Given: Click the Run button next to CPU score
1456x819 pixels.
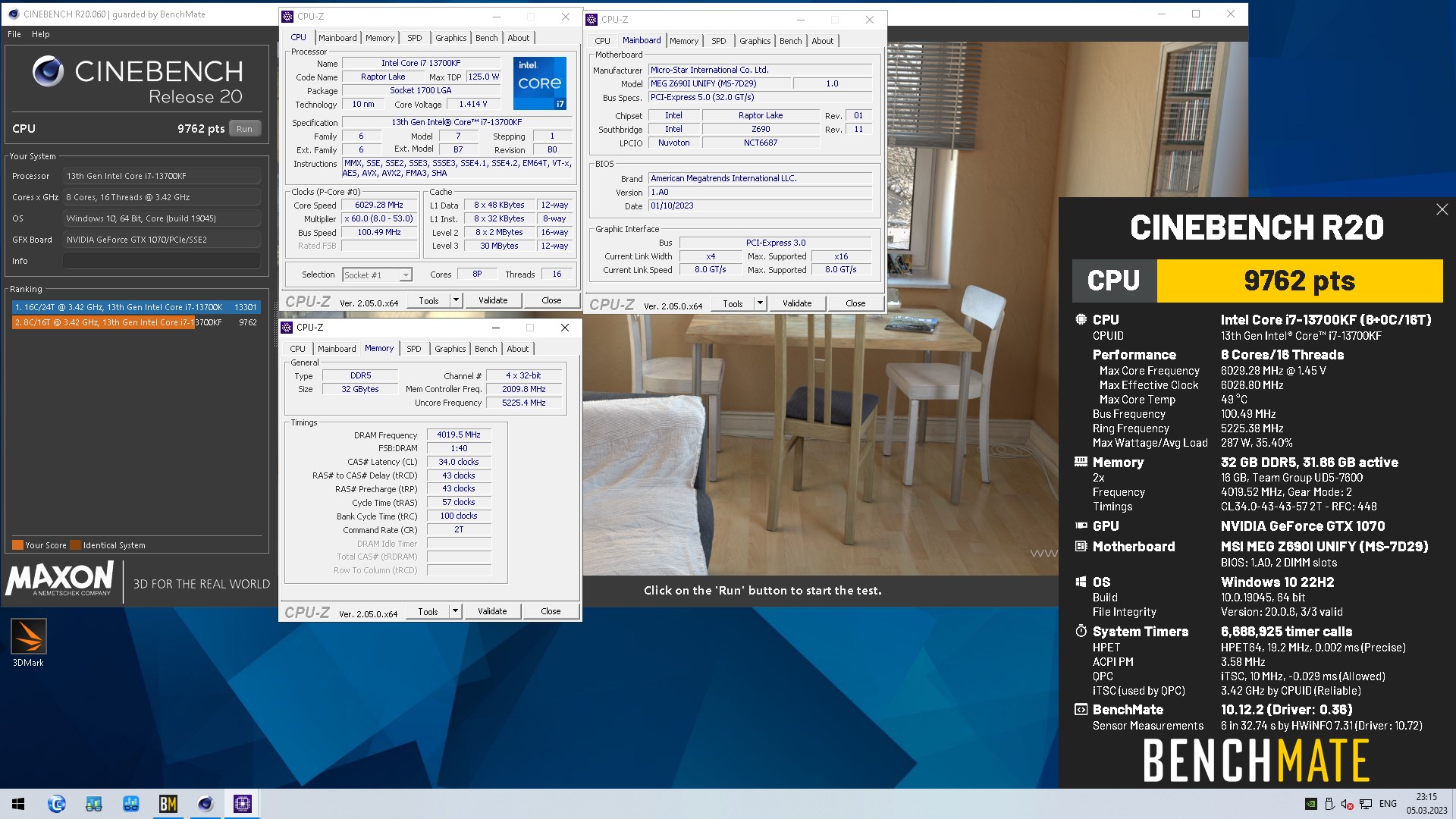Looking at the screenshot, I should click(x=244, y=129).
